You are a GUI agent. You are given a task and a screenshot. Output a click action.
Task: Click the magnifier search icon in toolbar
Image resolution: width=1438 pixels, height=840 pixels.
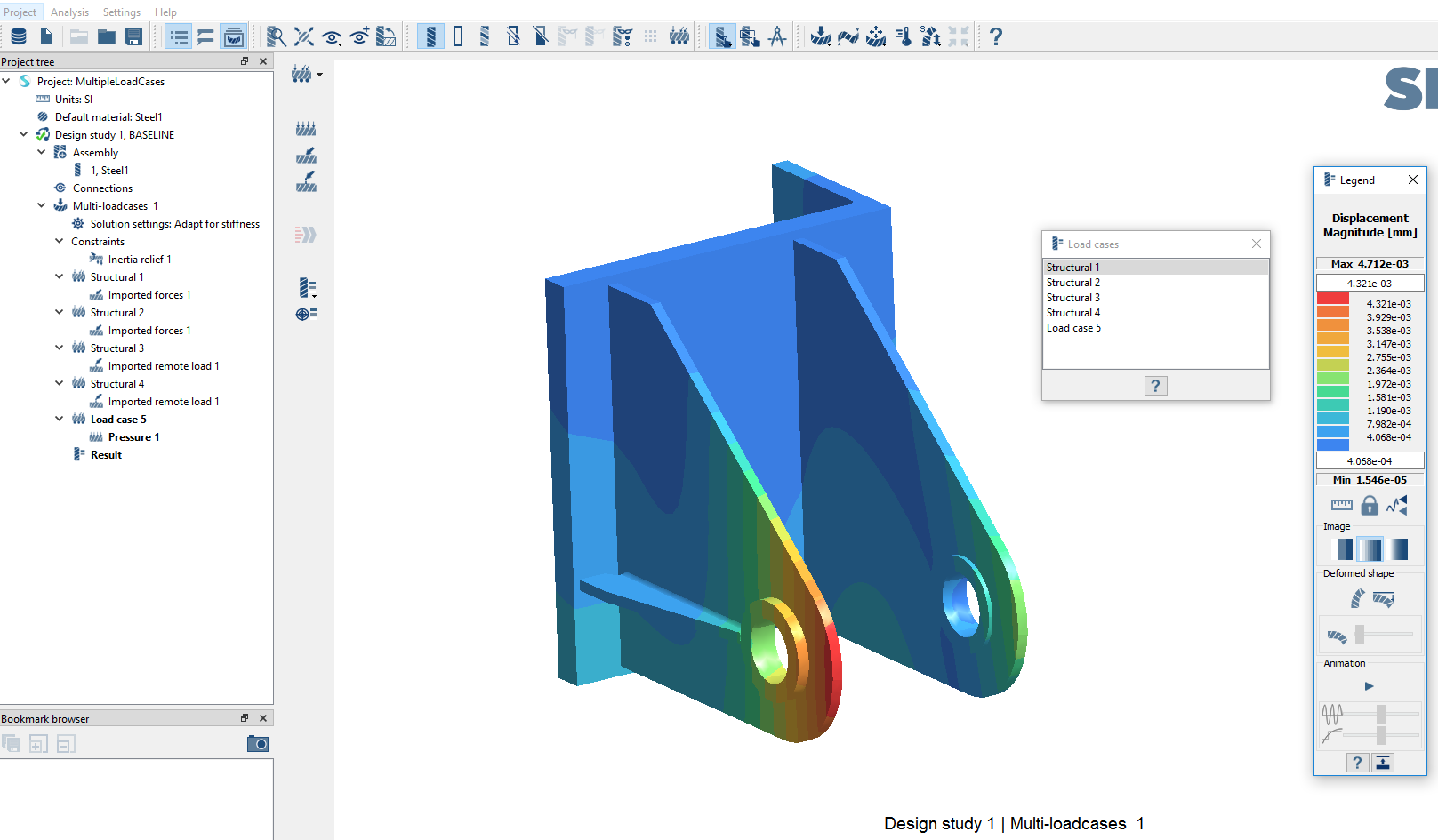pyautogui.click(x=277, y=36)
